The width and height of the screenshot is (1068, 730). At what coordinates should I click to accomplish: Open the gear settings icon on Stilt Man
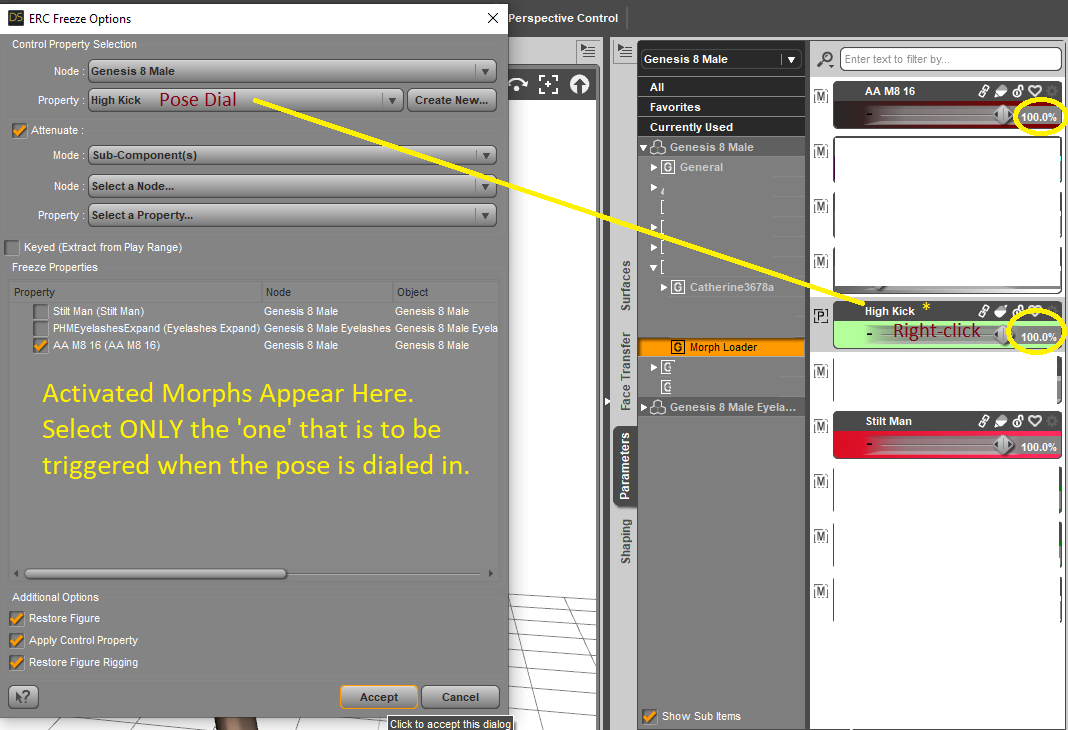click(x=1052, y=421)
